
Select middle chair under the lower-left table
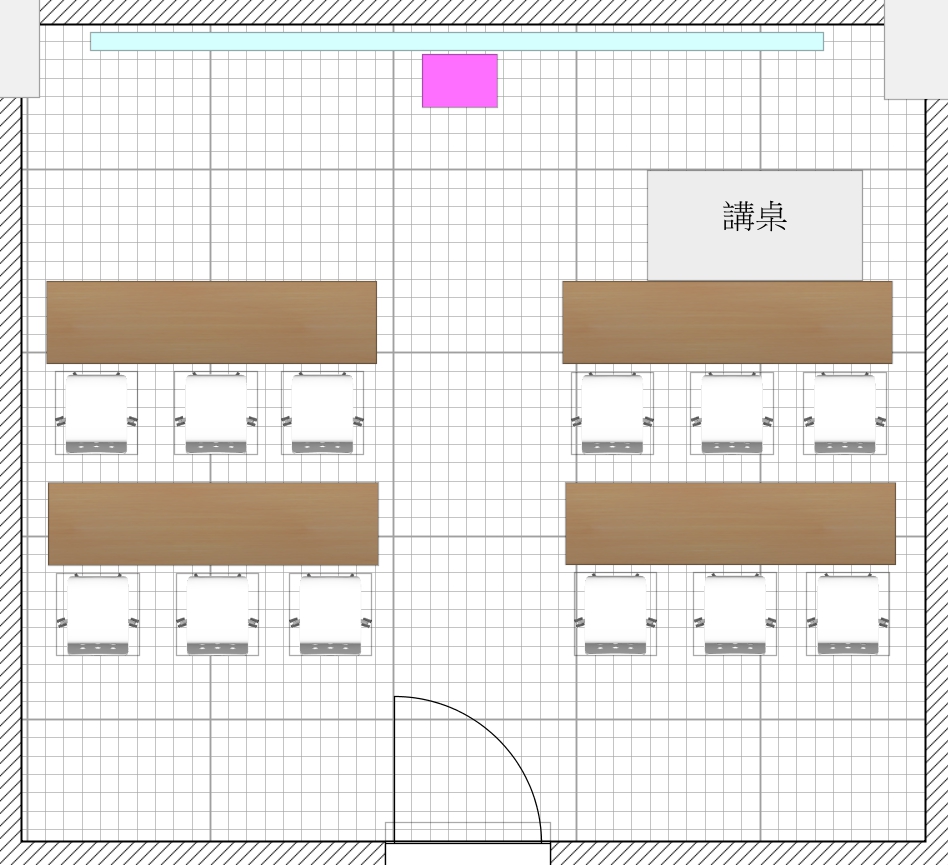tap(217, 614)
